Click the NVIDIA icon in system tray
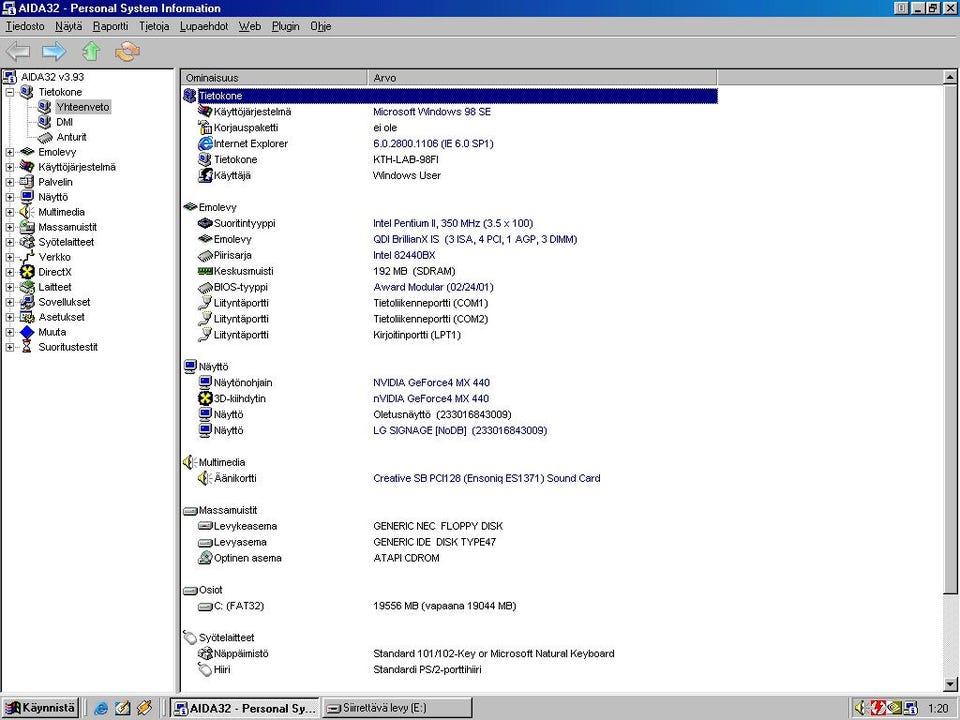Viewport: 960px width, 720px height. coord(894,708)
